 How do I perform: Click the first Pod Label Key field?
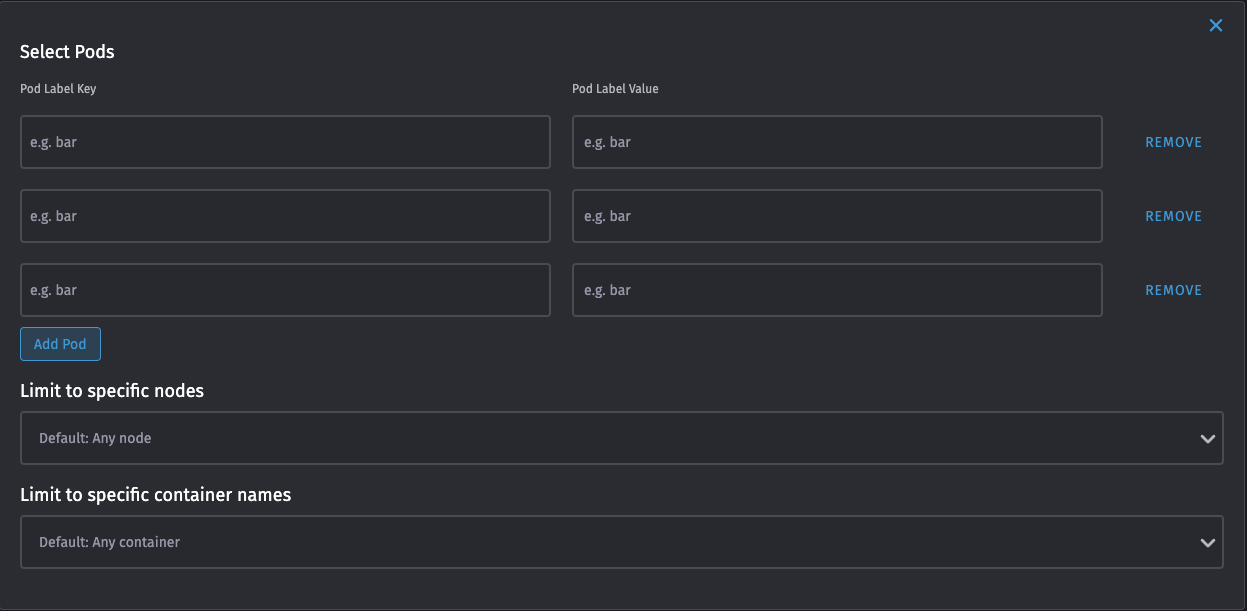(x=285, y=142)
